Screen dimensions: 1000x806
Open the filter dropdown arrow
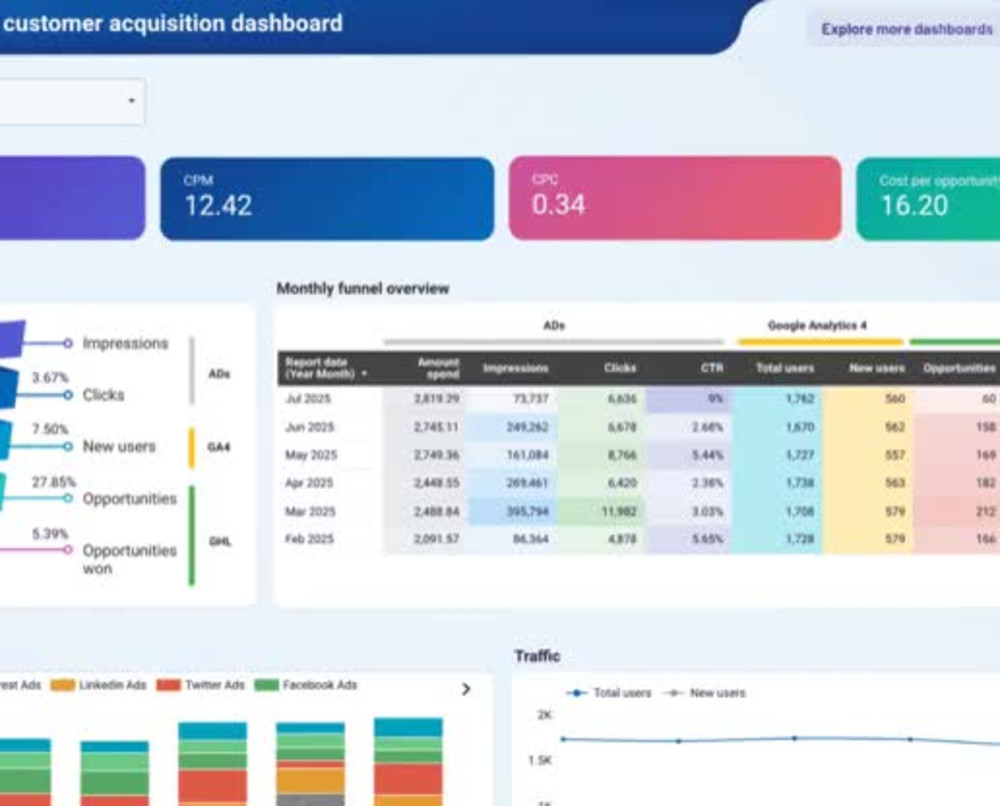click(x=131, y=101)
